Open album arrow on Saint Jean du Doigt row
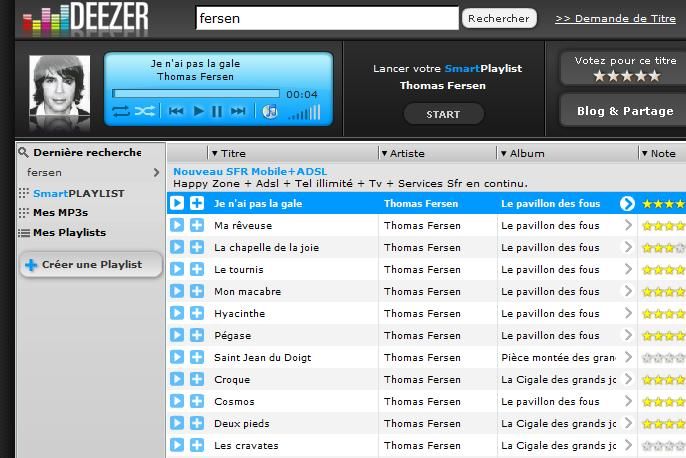686x458 pixels. click(x=628, y=357)
